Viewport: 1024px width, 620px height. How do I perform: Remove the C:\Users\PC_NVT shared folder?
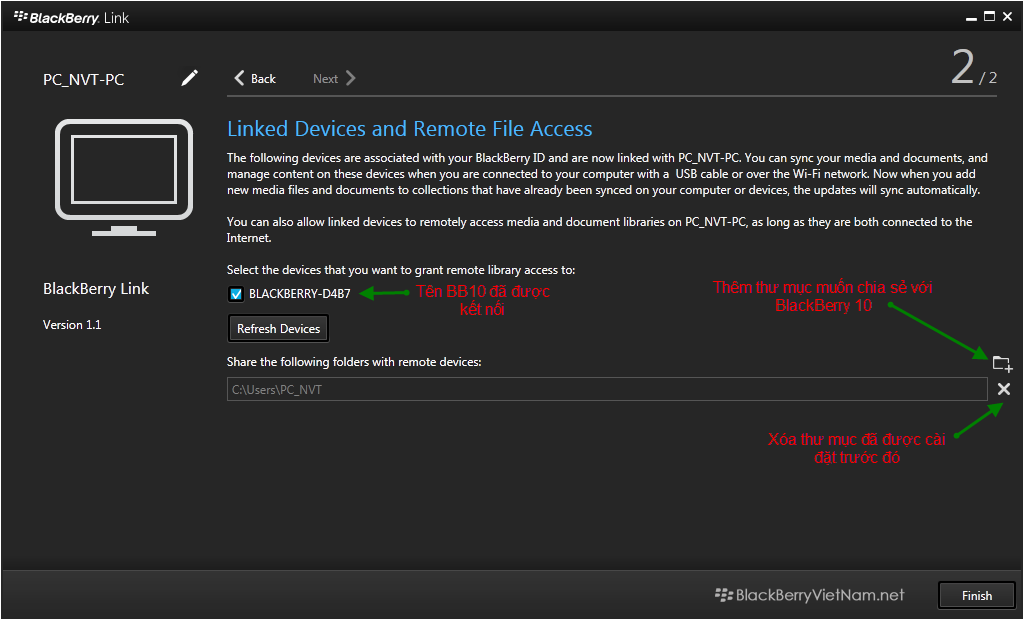[x=1004, y=389]
